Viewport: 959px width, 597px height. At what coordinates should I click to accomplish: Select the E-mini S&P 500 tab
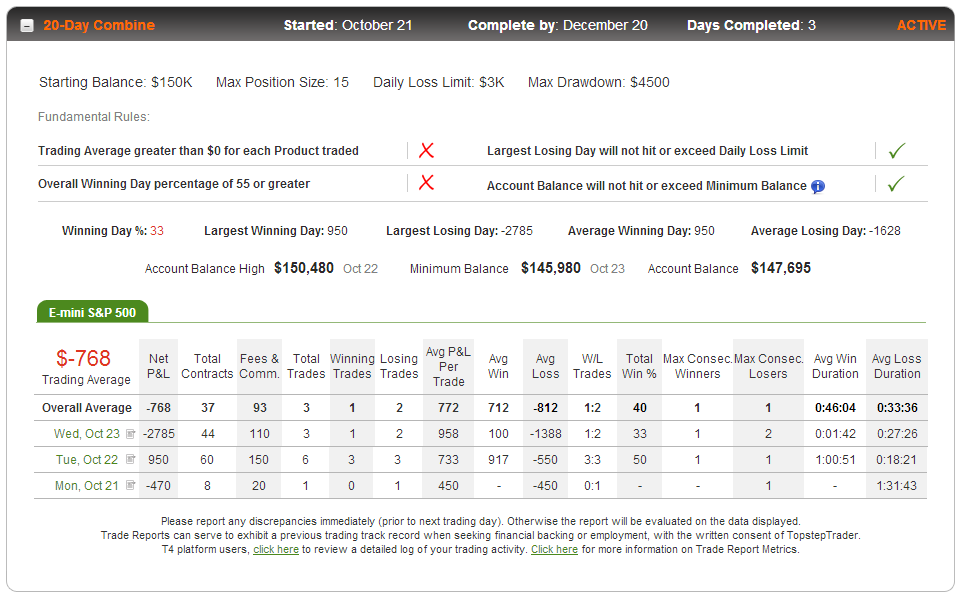pos(92,312)
